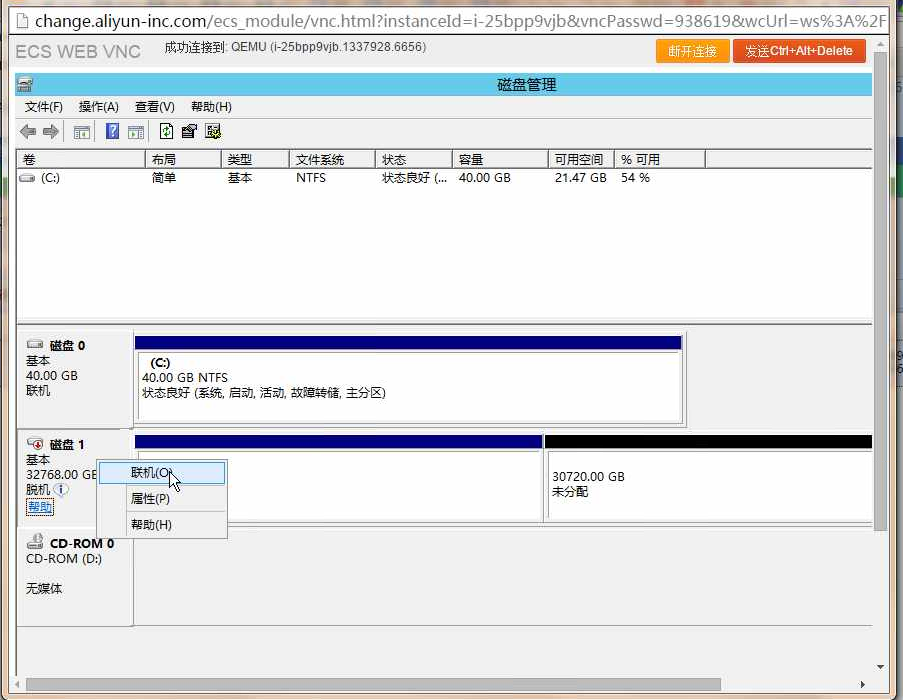
Task: Click the disk settings toolbar icon
Action: point(212,132)
